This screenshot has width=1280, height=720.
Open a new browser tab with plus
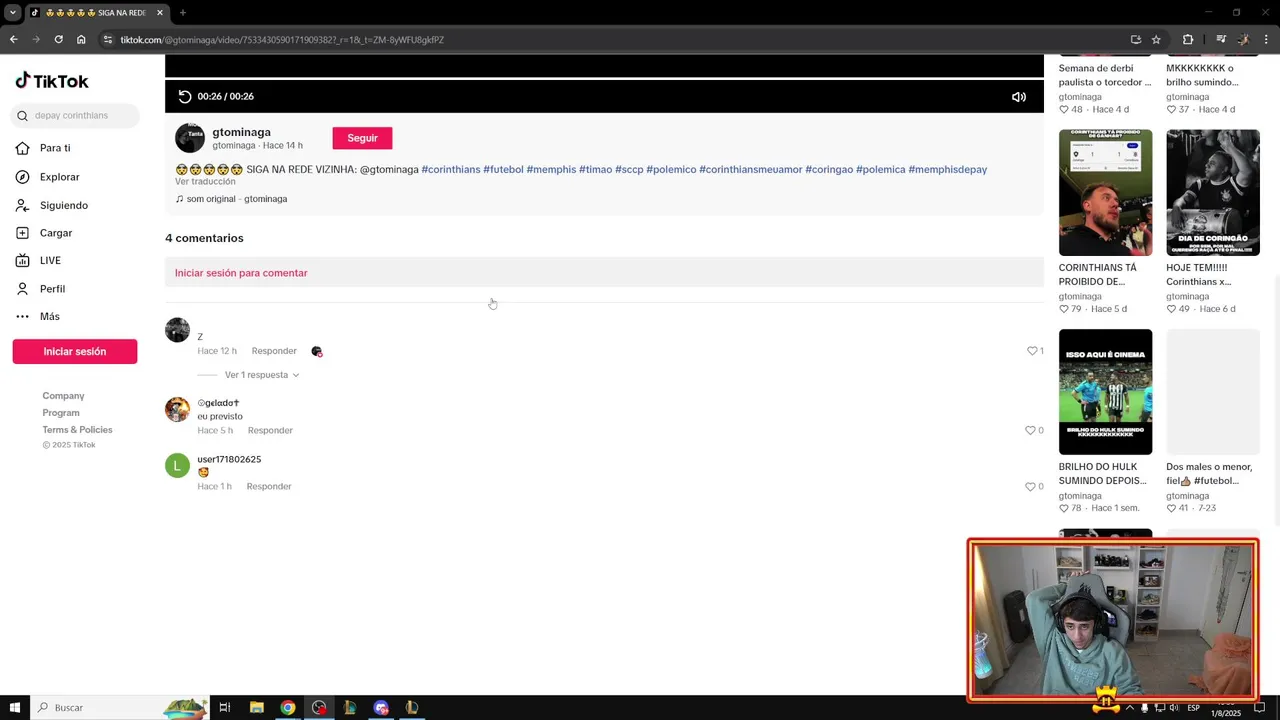(x=182, y=13)
